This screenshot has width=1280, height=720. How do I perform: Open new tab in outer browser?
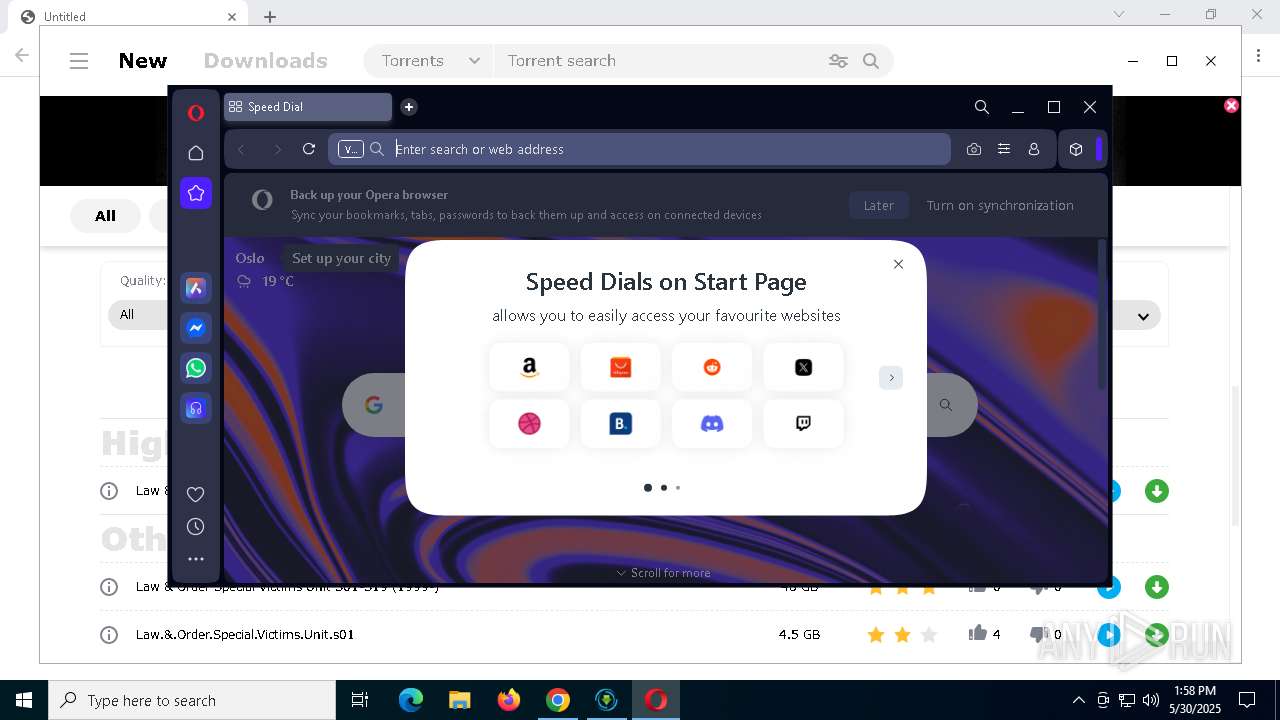pyautogui.click(x=270, y=16)
